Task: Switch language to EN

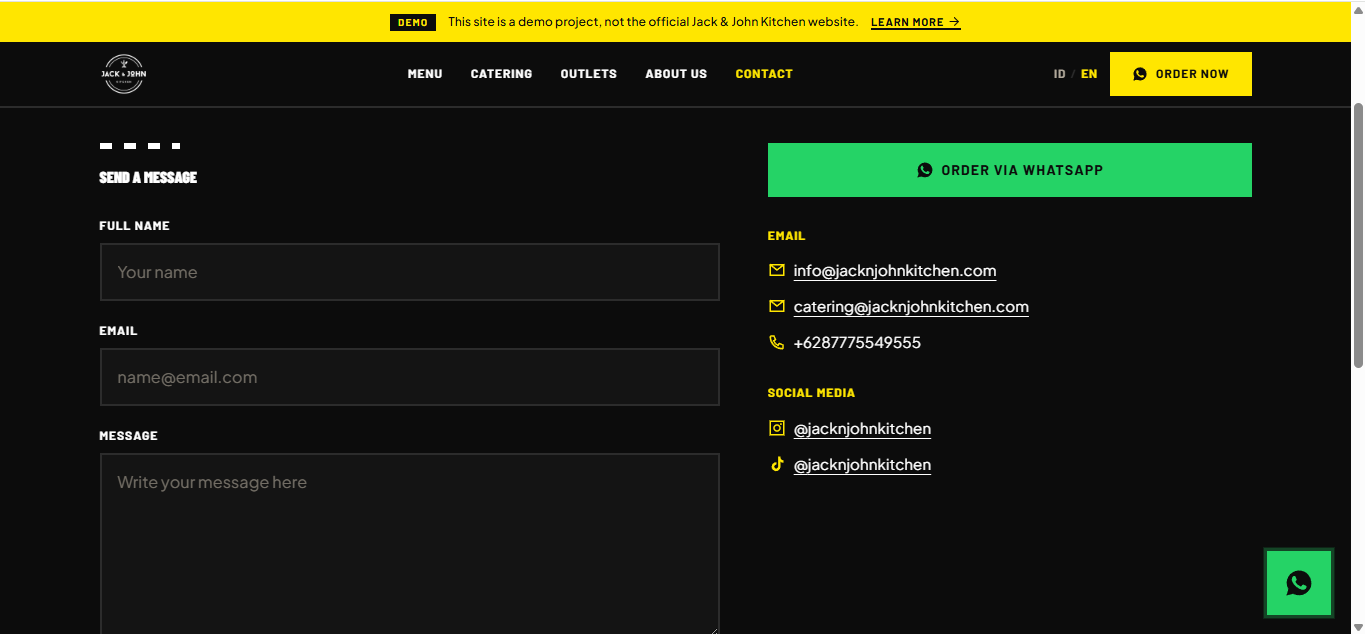Action: pyautogui.click(x=1089, y=74)
